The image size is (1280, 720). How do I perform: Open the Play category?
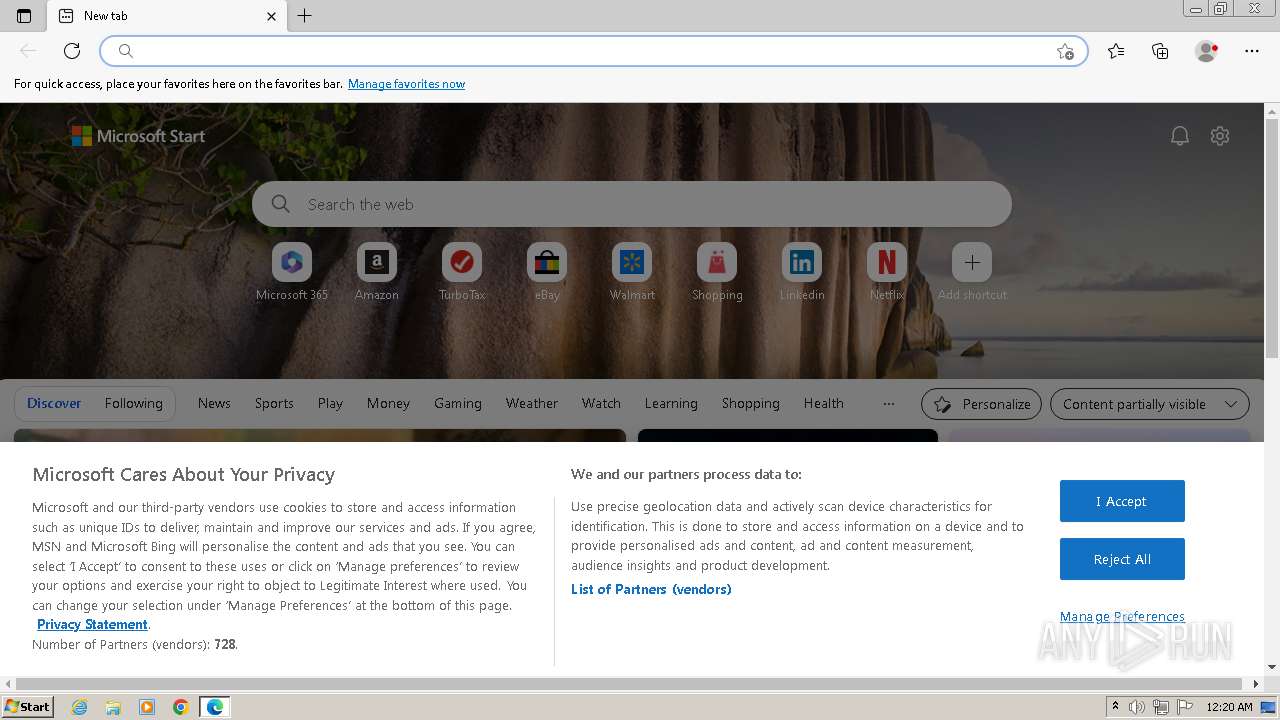[330, 403]
